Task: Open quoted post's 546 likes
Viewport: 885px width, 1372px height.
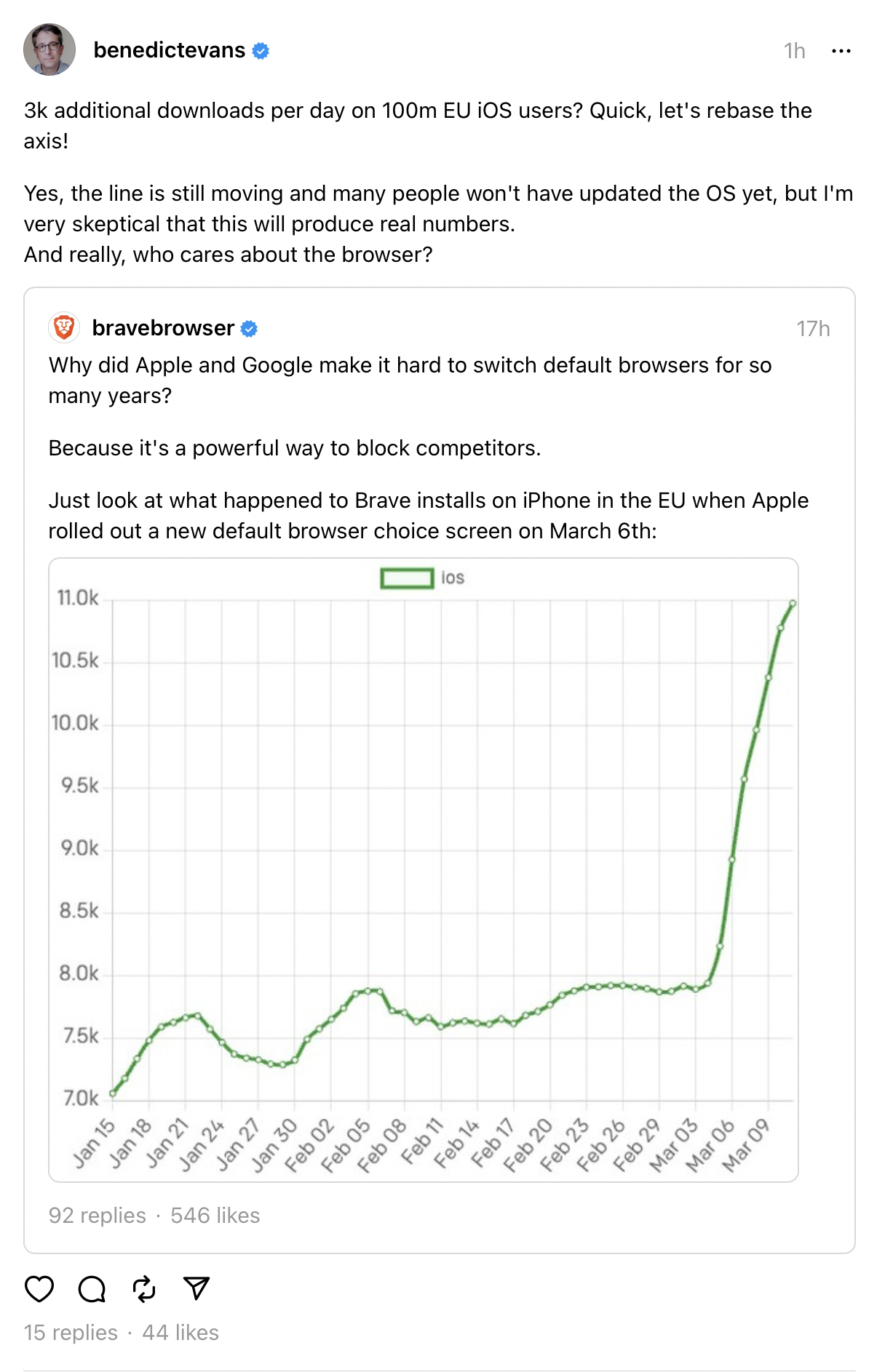Action: point(215,1216)
